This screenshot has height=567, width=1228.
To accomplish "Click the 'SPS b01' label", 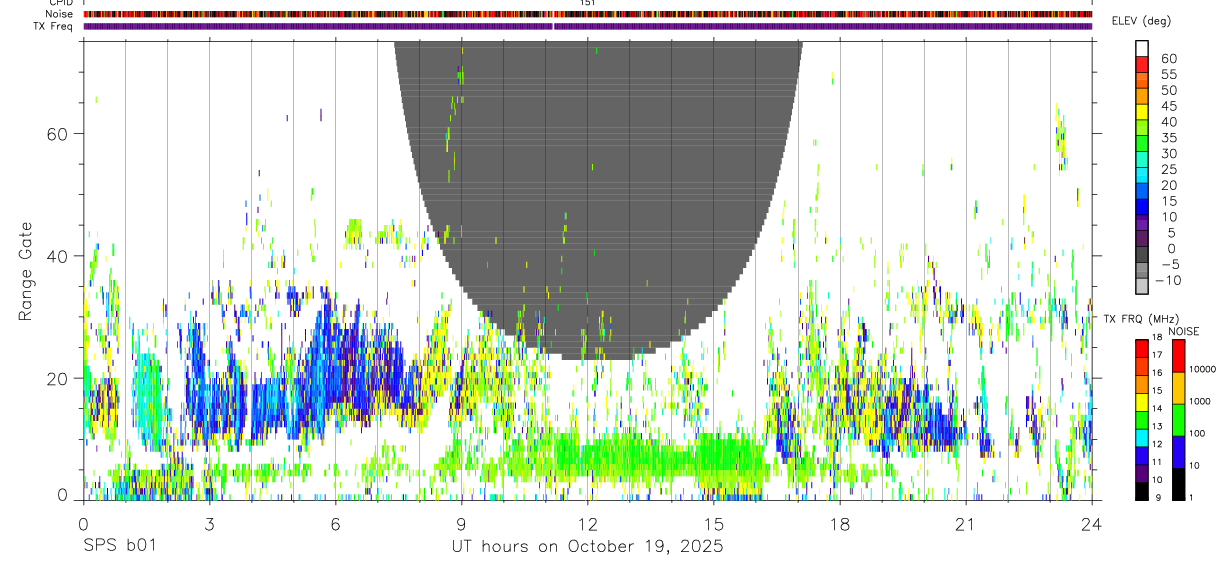I will (118, 546).
